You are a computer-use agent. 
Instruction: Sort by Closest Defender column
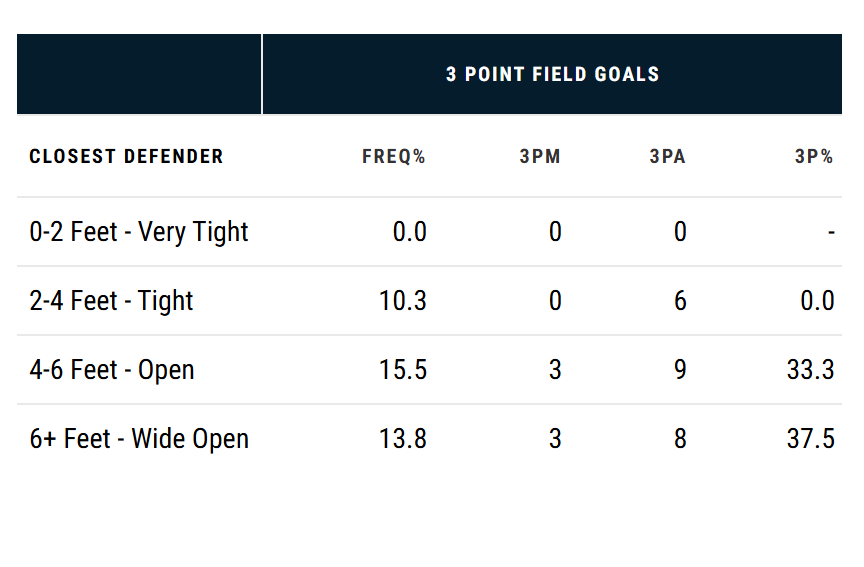126,157
